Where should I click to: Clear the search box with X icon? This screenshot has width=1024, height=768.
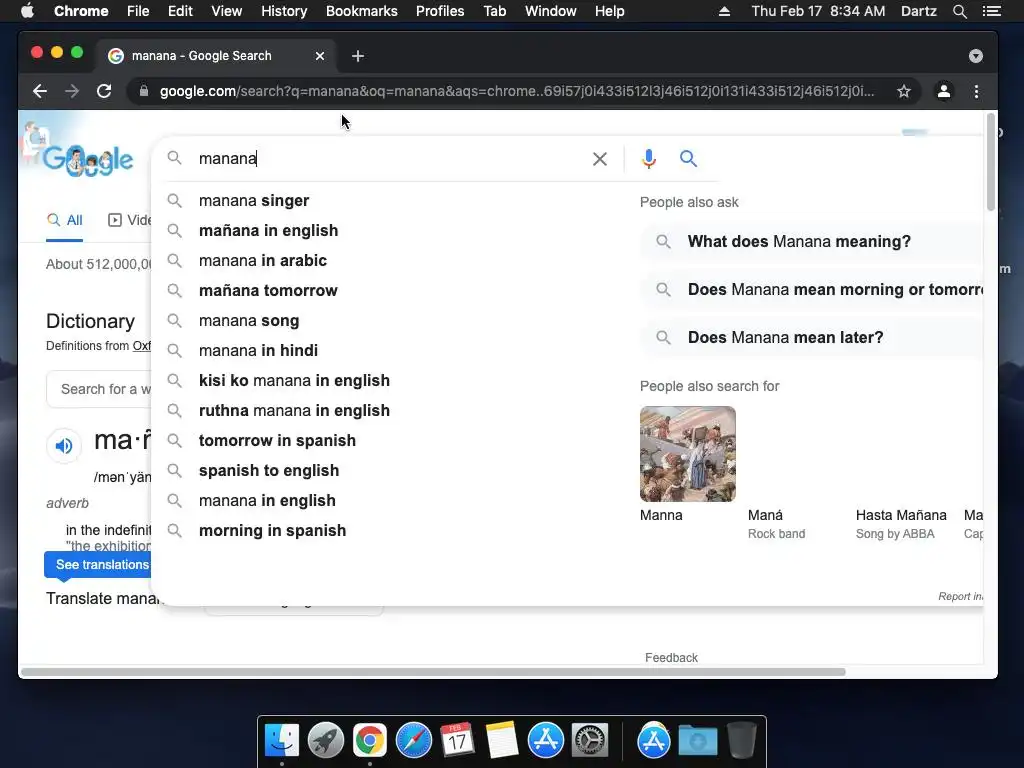[x=600, y=159]
